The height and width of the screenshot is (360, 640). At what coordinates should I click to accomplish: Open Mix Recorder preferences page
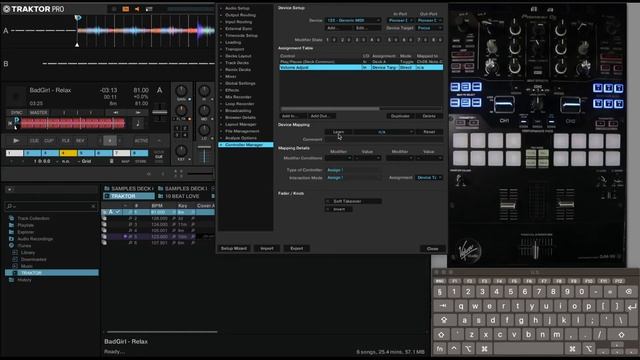[238, 97]
